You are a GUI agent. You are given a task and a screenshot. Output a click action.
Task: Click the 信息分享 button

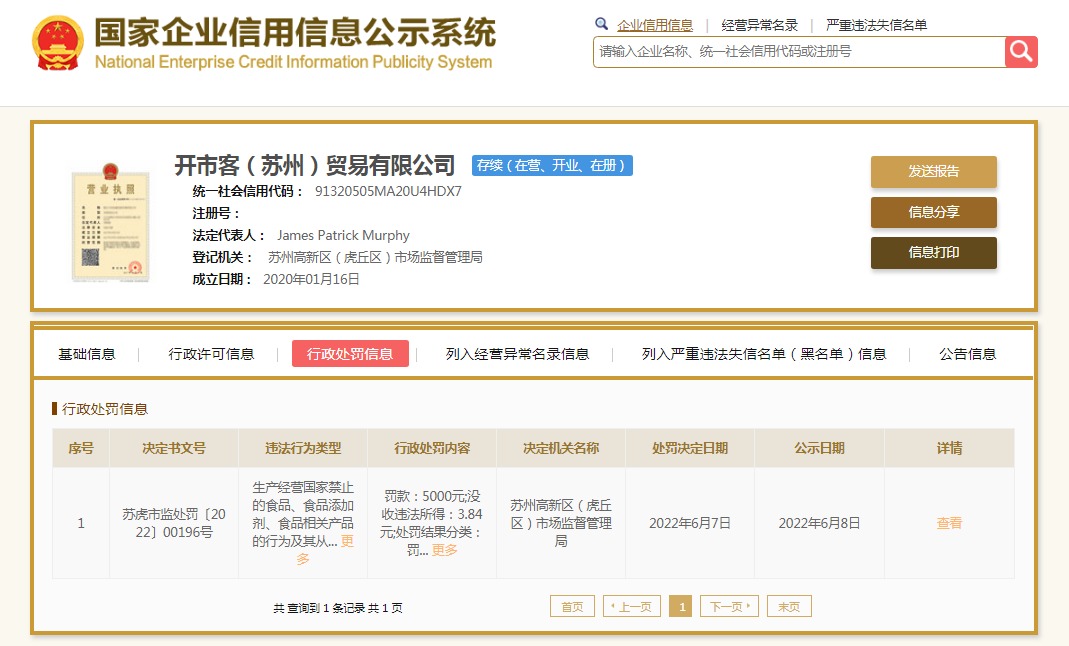933,212
